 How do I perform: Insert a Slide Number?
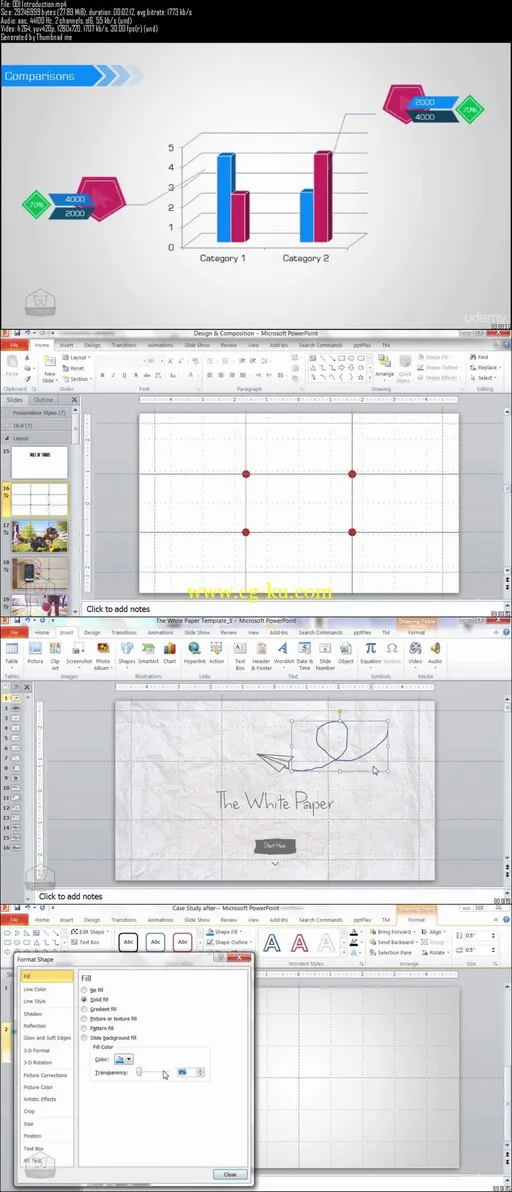tap(325, 655)
